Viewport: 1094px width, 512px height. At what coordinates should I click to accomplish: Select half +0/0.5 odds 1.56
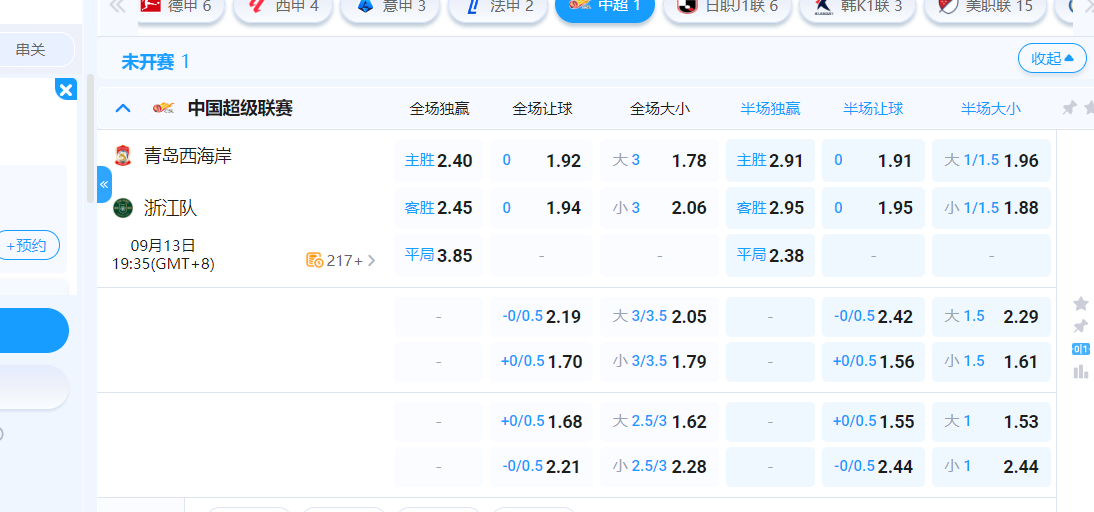(x=874, y=361)
